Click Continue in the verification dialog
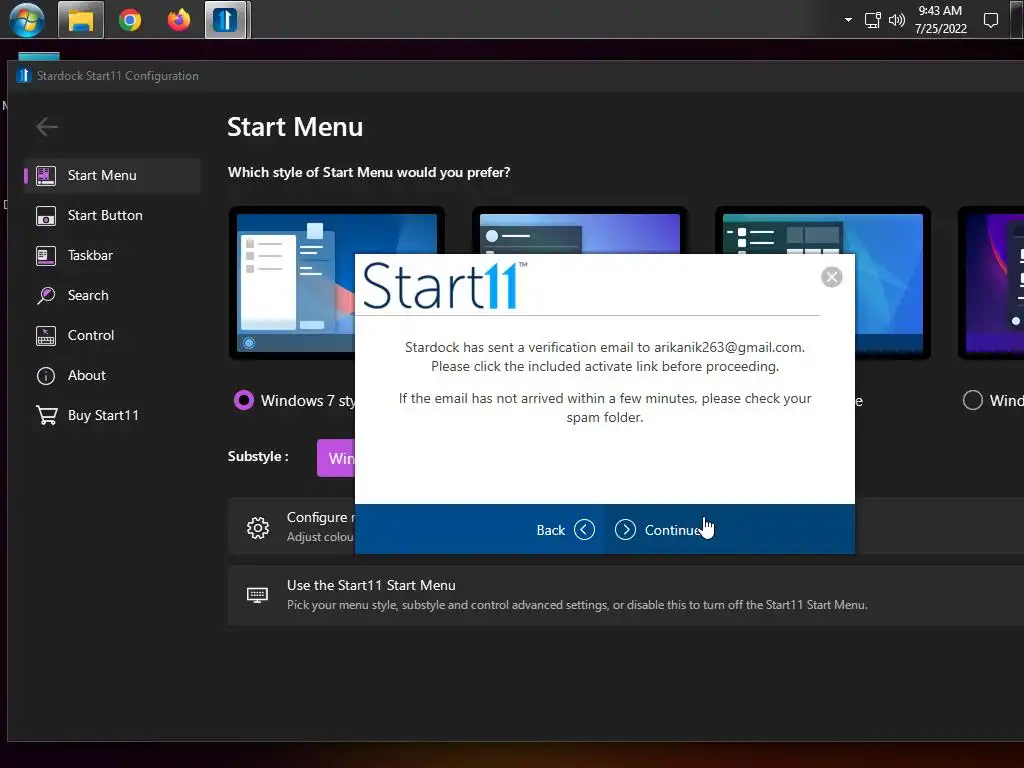The width and height of the screenshot is (1024, 768). tap(660, 530)
